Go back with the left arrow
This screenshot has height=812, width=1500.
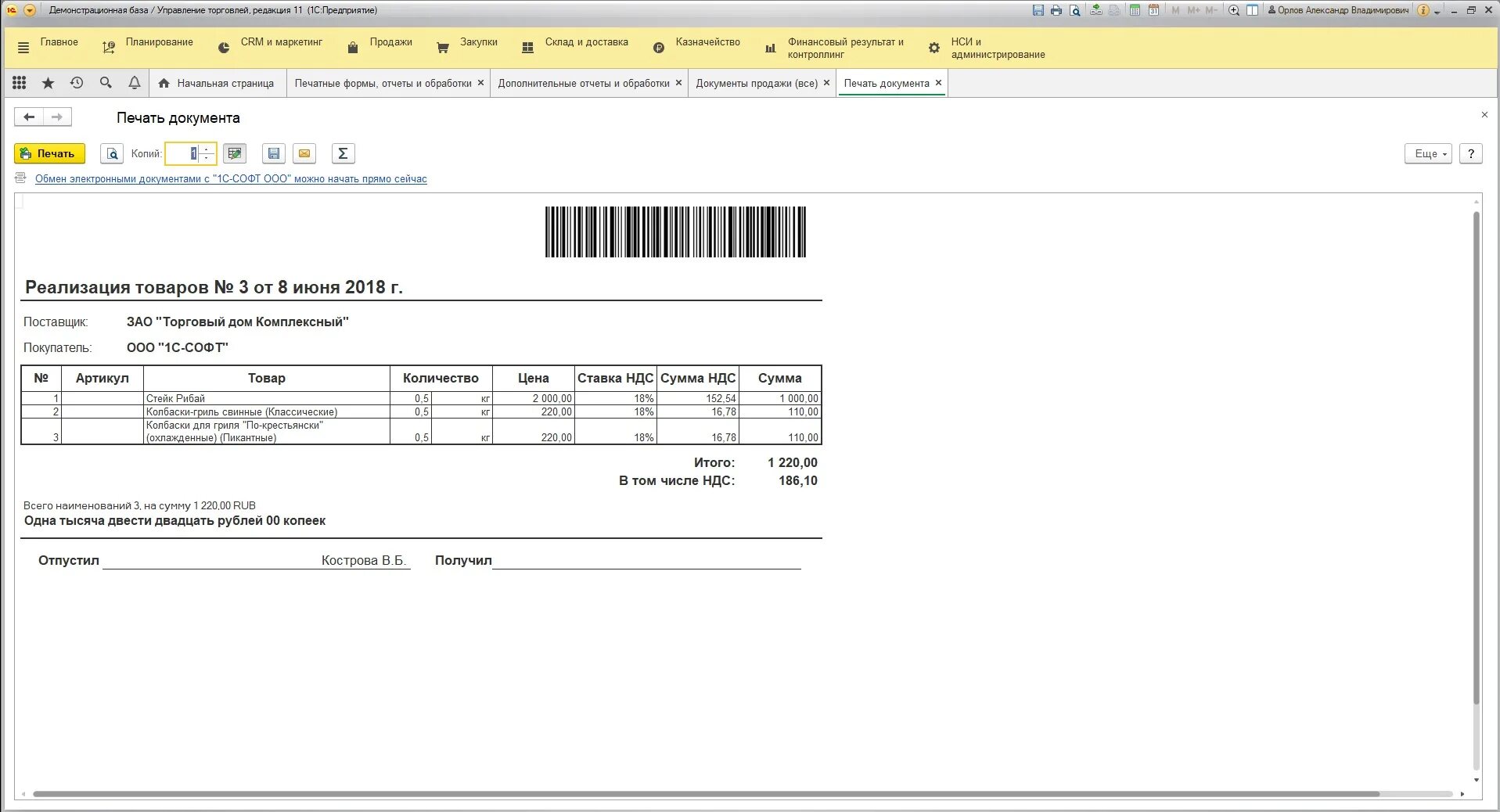29,117
